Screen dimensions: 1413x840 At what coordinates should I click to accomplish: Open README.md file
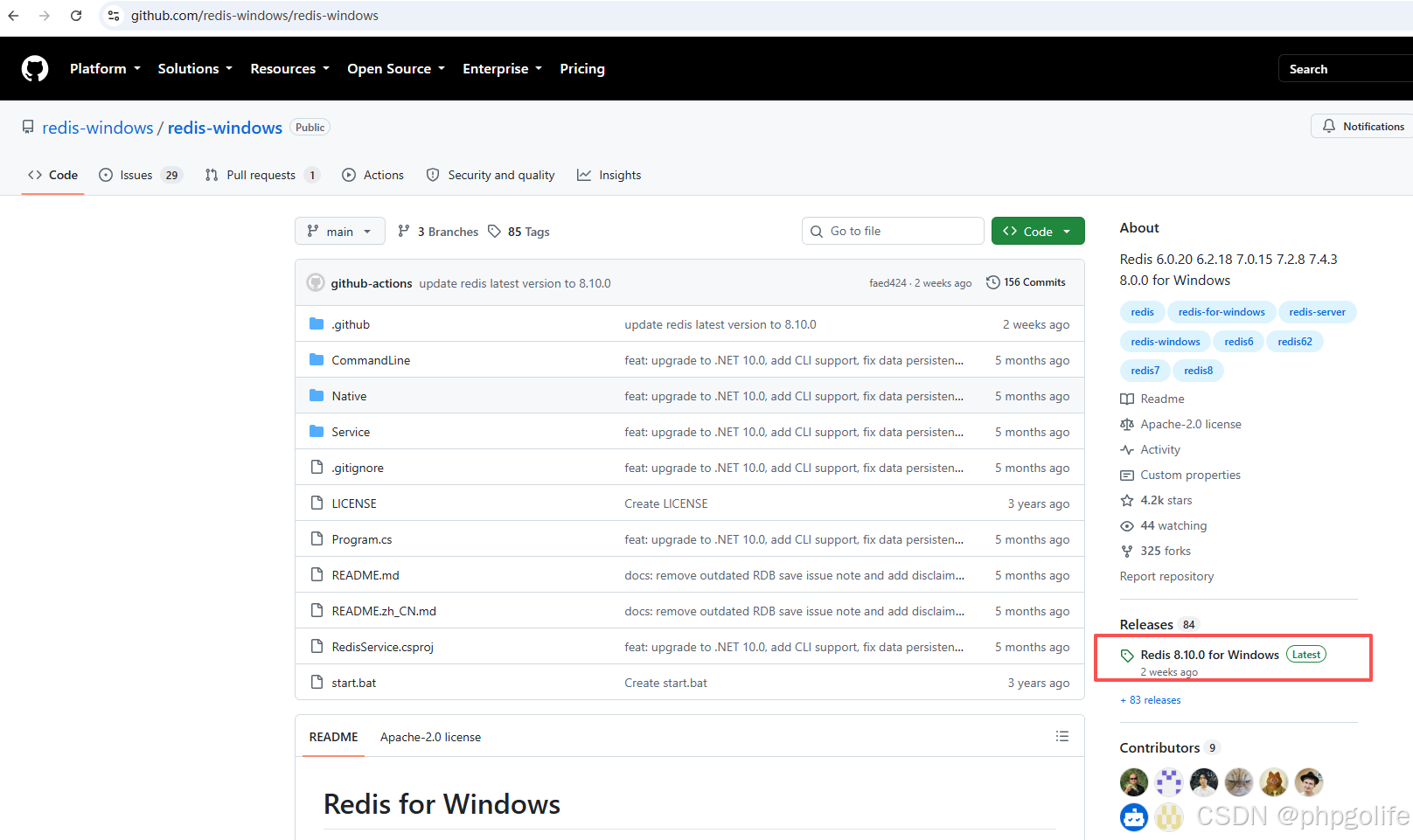point(365,576)
